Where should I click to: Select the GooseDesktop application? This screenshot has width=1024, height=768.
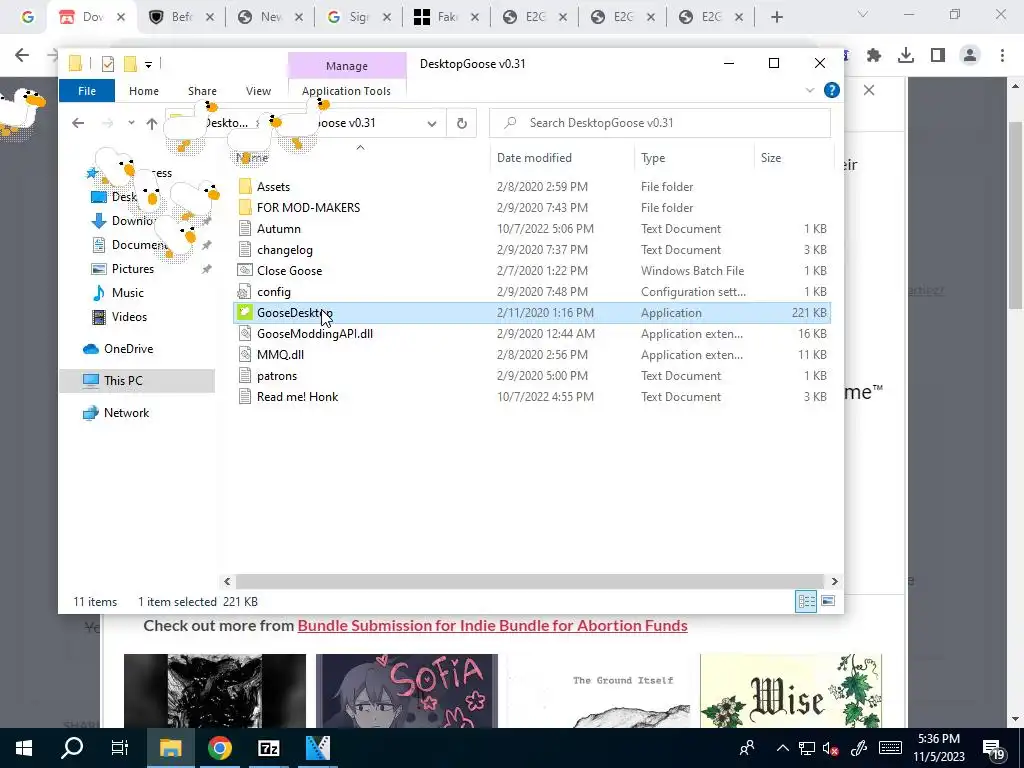(532, 313)
